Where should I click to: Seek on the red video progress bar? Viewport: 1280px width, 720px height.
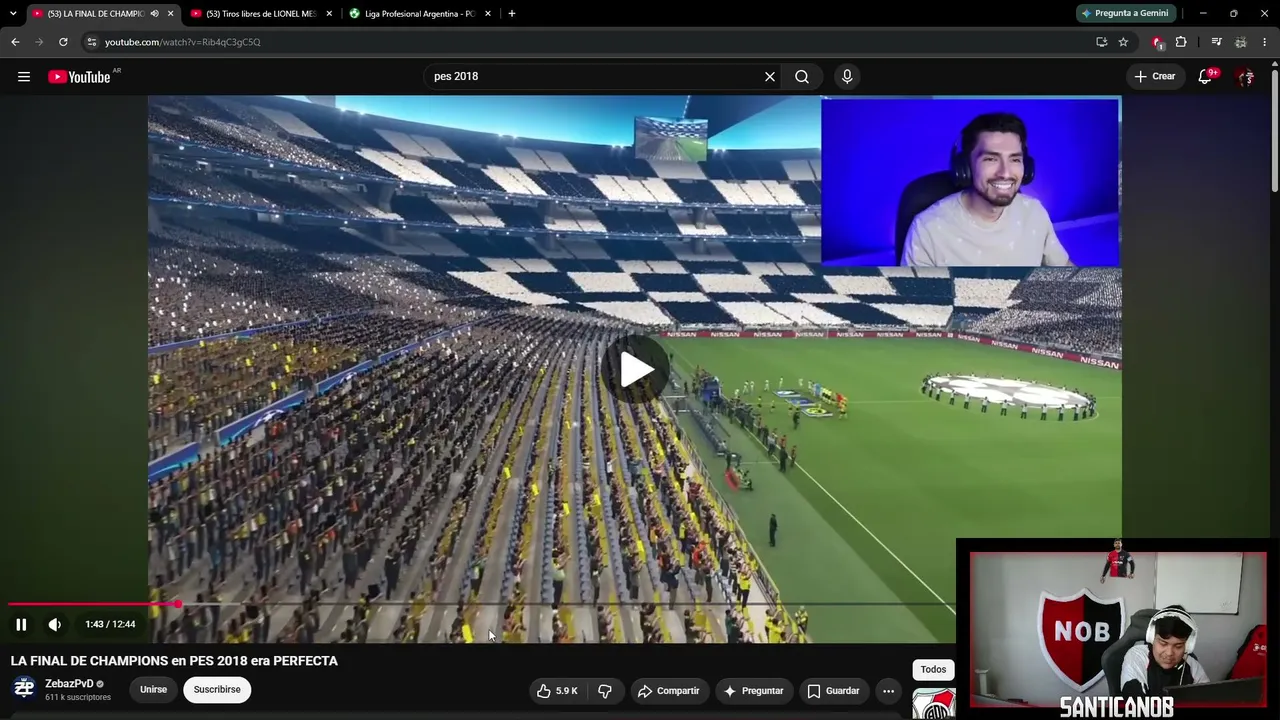pyautogui.click(x=480, y=604)
